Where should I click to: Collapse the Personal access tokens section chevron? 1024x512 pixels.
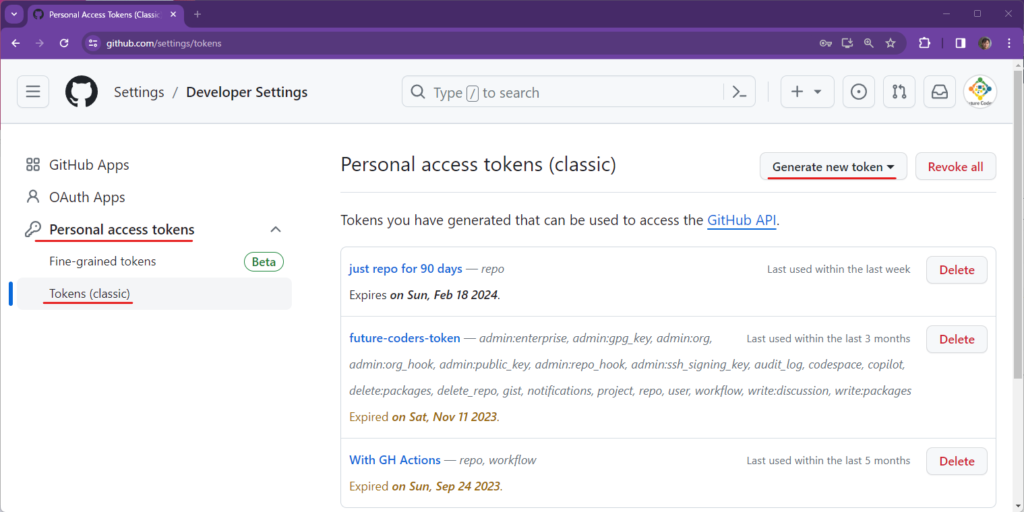click(x=276, y=229)
